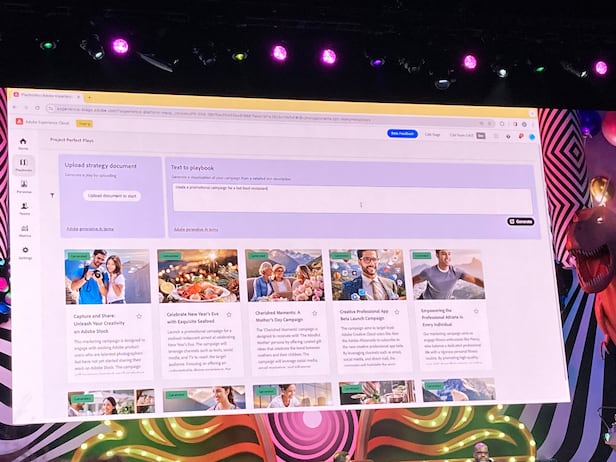Click the Beta Feedback button
Screen dimensions: 616x462
click(402, 133)
